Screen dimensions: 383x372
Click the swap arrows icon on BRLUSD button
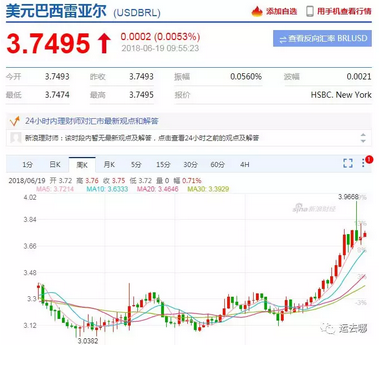coord(283,39)
